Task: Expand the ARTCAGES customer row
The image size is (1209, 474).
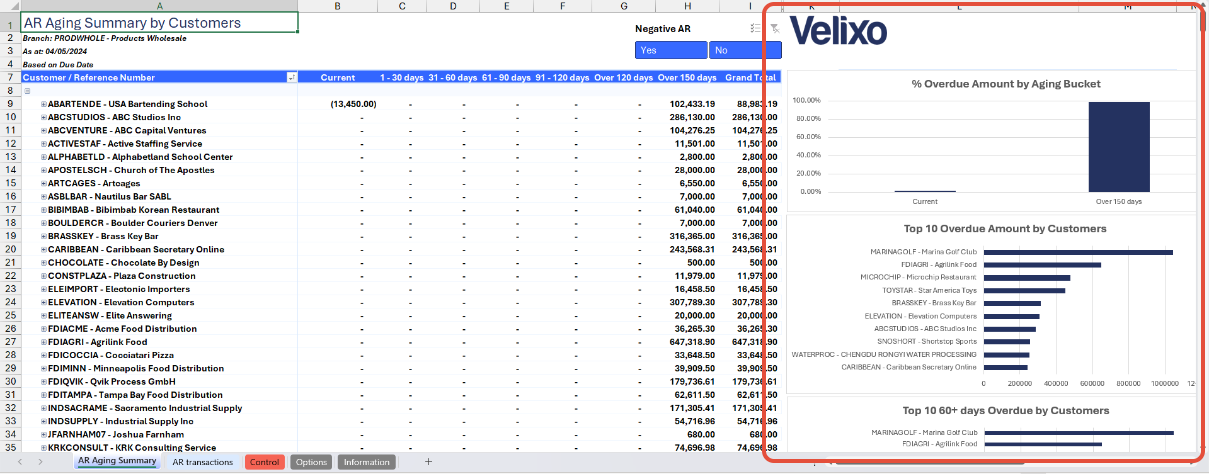Action: pos(43,183)
